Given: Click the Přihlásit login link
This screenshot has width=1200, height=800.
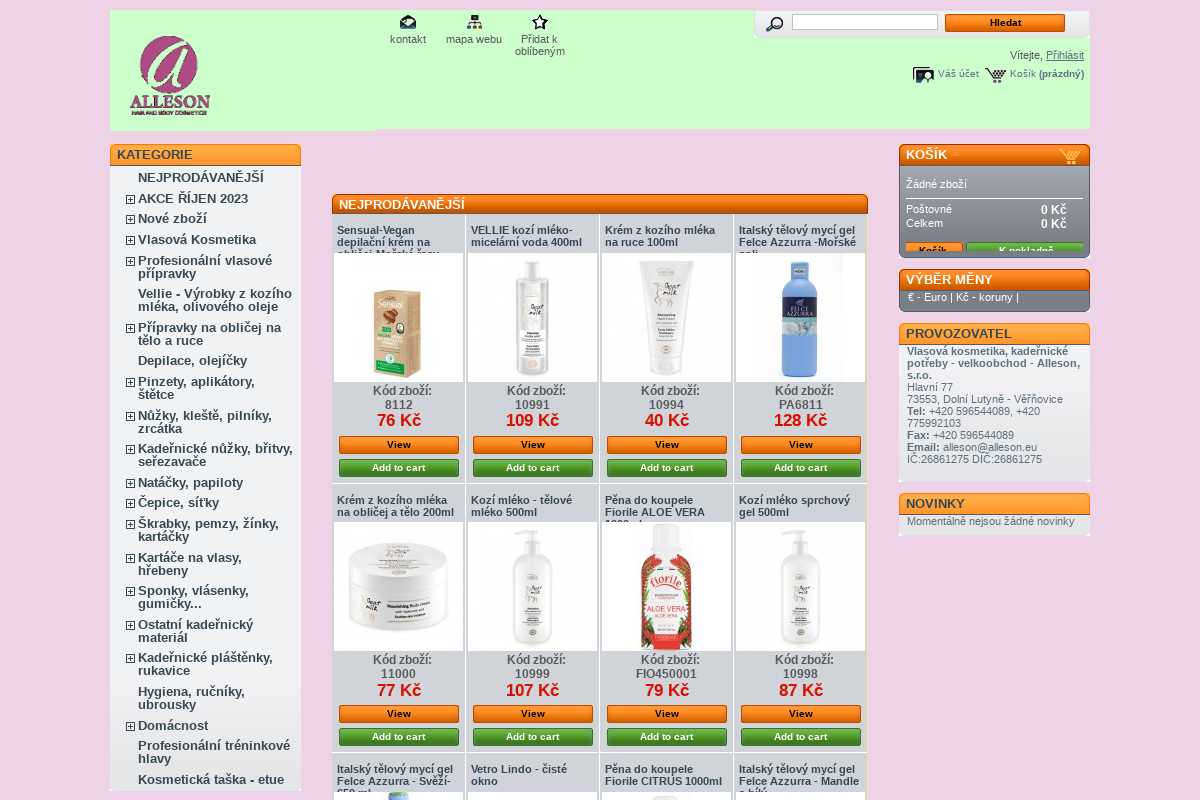Looking at the screenshot, I should click(x=1065, y=56).
